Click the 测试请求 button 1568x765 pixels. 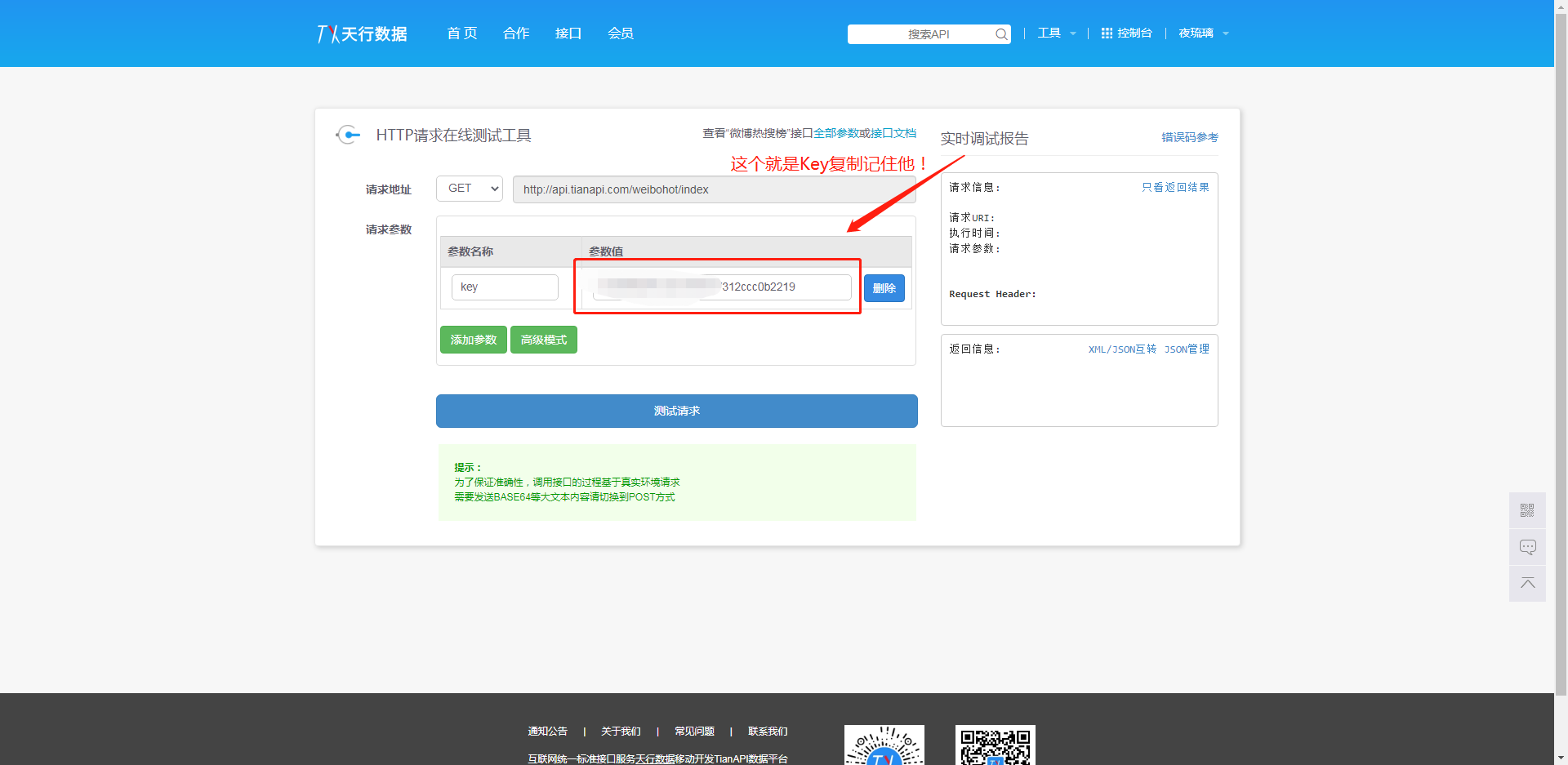pyautogui.click(x=677, y=411)
